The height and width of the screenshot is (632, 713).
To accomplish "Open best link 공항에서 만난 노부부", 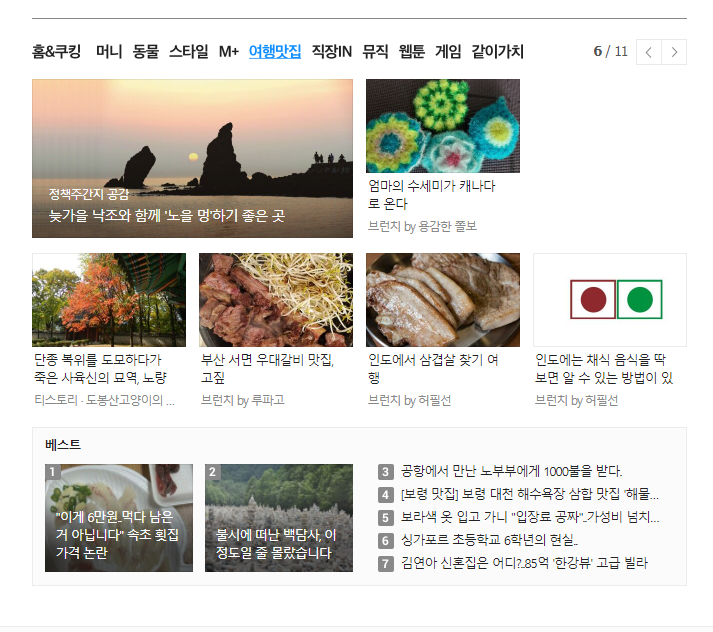I will [511, 471].
